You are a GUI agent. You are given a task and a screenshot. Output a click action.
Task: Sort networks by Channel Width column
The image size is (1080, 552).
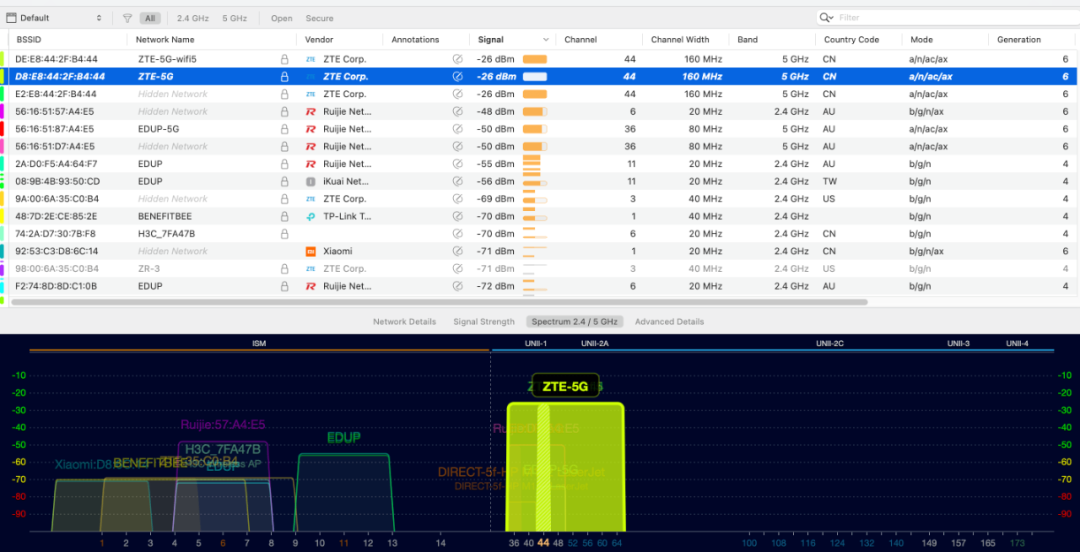click(680, 40)
